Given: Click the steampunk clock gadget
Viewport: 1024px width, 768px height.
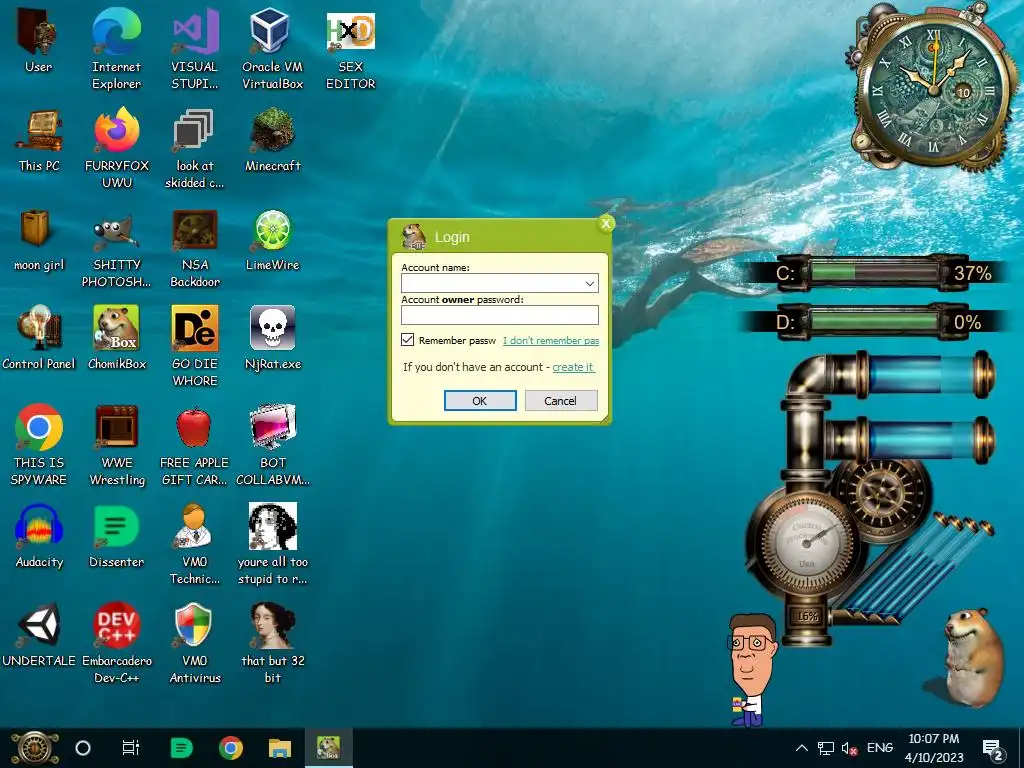Looking at the screenshot, I should tap(934, 88).
